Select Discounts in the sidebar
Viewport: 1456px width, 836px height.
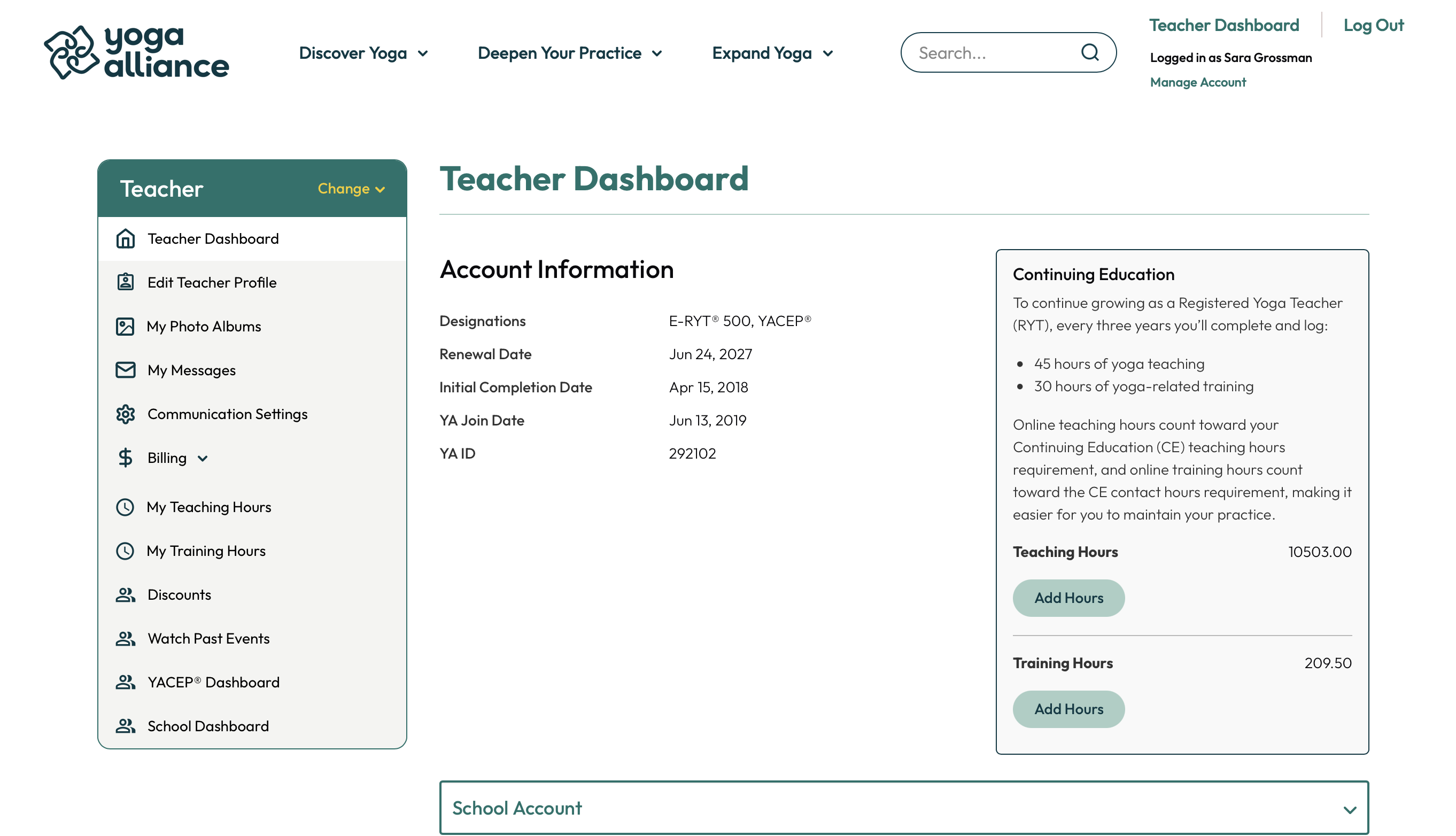[179, 595]
